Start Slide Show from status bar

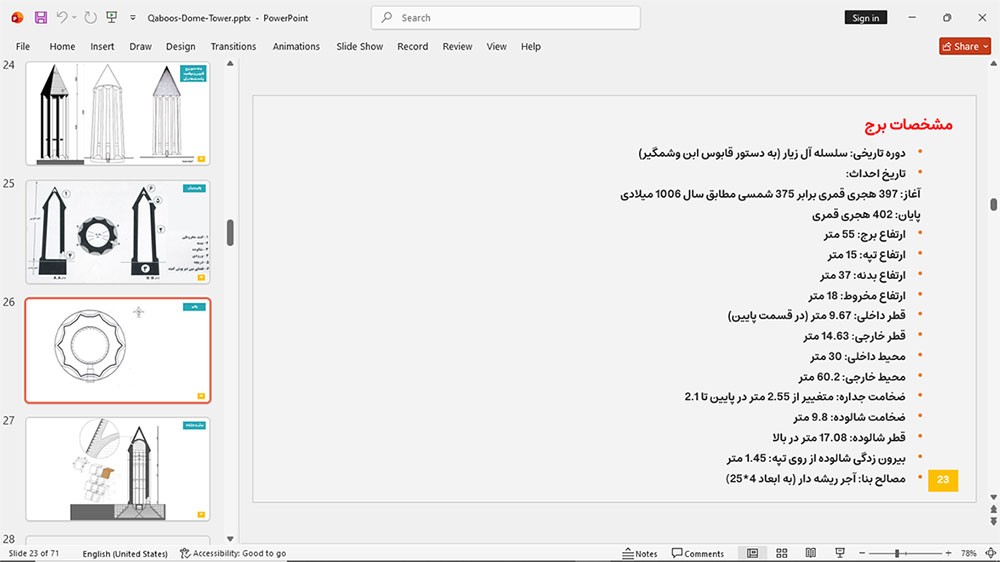840,553
